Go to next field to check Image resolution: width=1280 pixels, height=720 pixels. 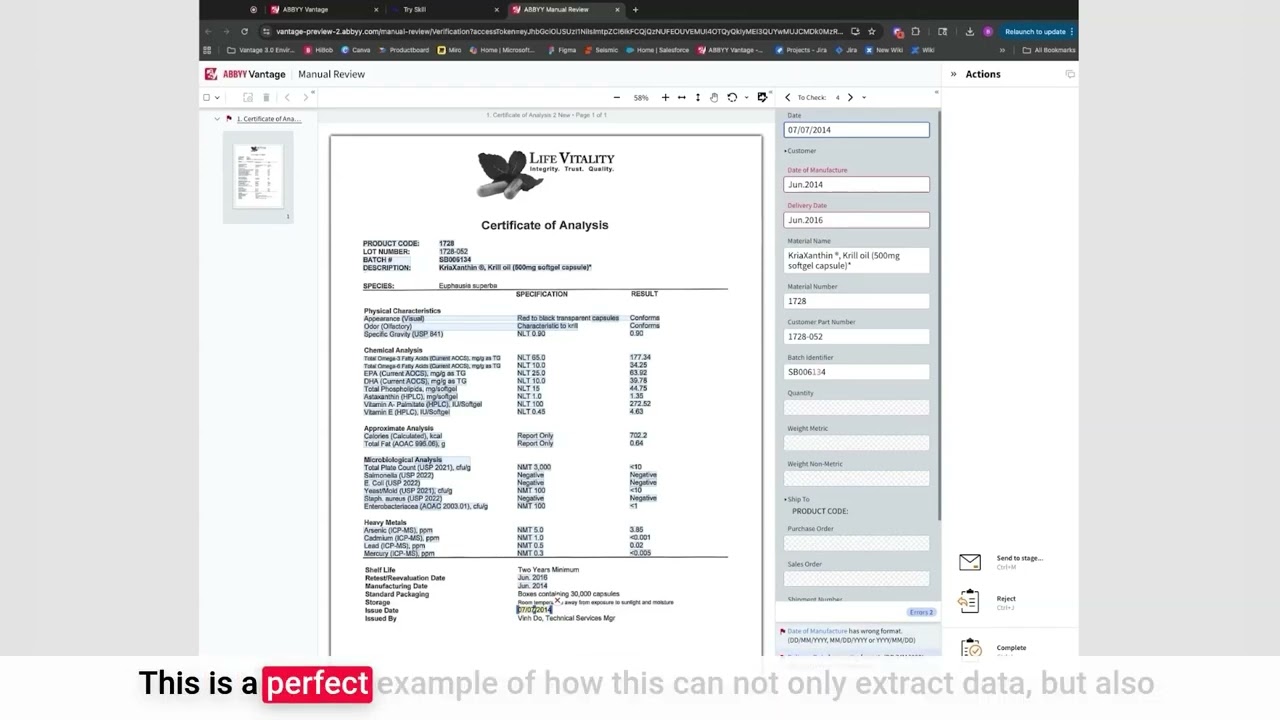point(850,97)
